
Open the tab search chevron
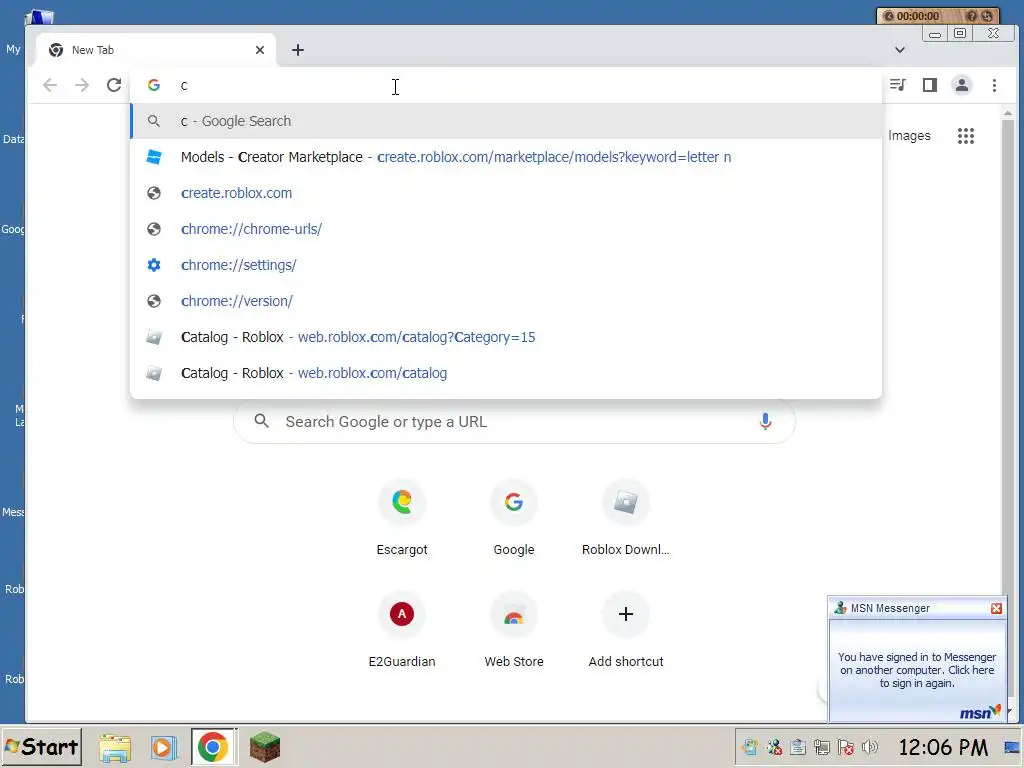(x=900, y=50)
